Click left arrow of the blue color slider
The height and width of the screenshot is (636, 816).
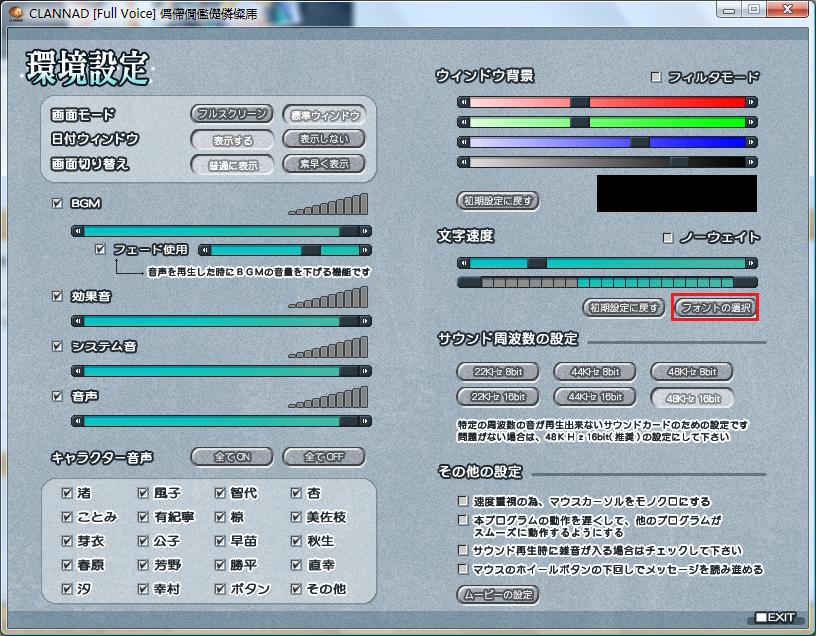(x=464, y=142)
